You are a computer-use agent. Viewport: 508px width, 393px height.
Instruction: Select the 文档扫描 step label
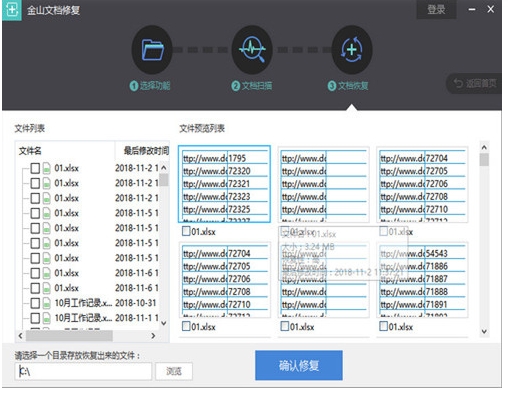(252, 86)
